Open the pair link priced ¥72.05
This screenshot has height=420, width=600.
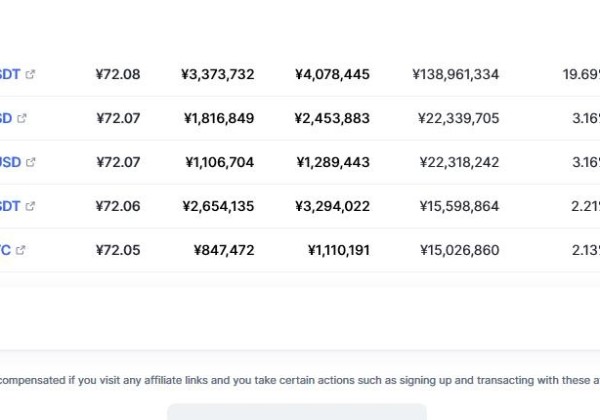pos(5,250)
